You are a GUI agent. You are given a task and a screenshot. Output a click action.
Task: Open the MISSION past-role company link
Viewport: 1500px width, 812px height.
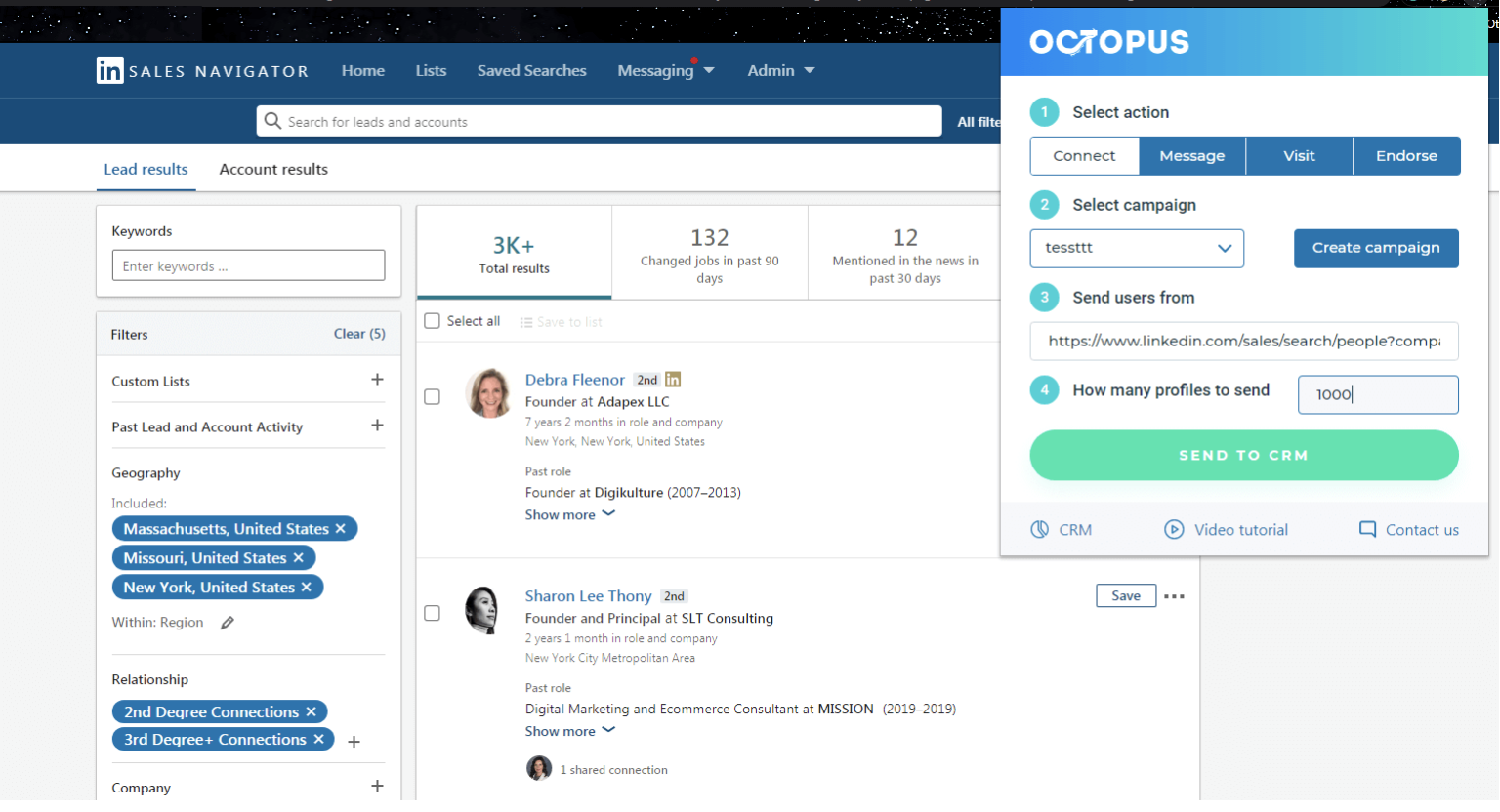coord(846,710)
